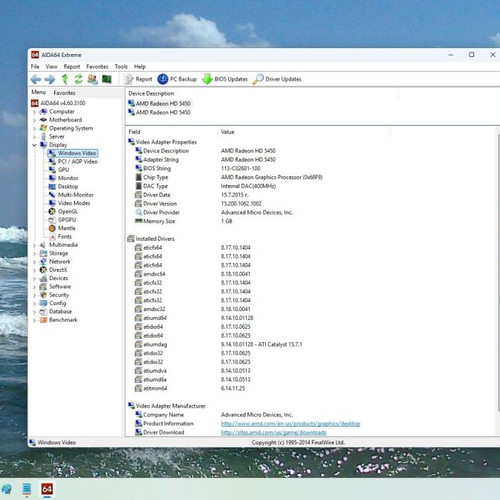Click the Mantle orange icon in tree

[x=52, y=228]
